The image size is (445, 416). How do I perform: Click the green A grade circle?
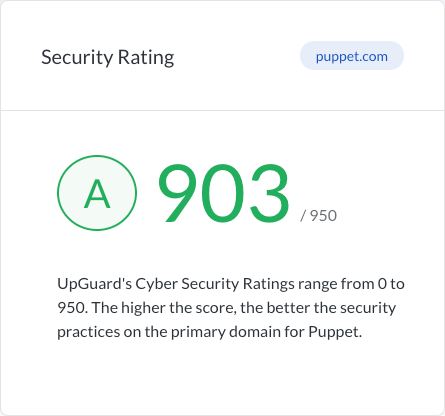pyautogui.click(x=97, y=193)
